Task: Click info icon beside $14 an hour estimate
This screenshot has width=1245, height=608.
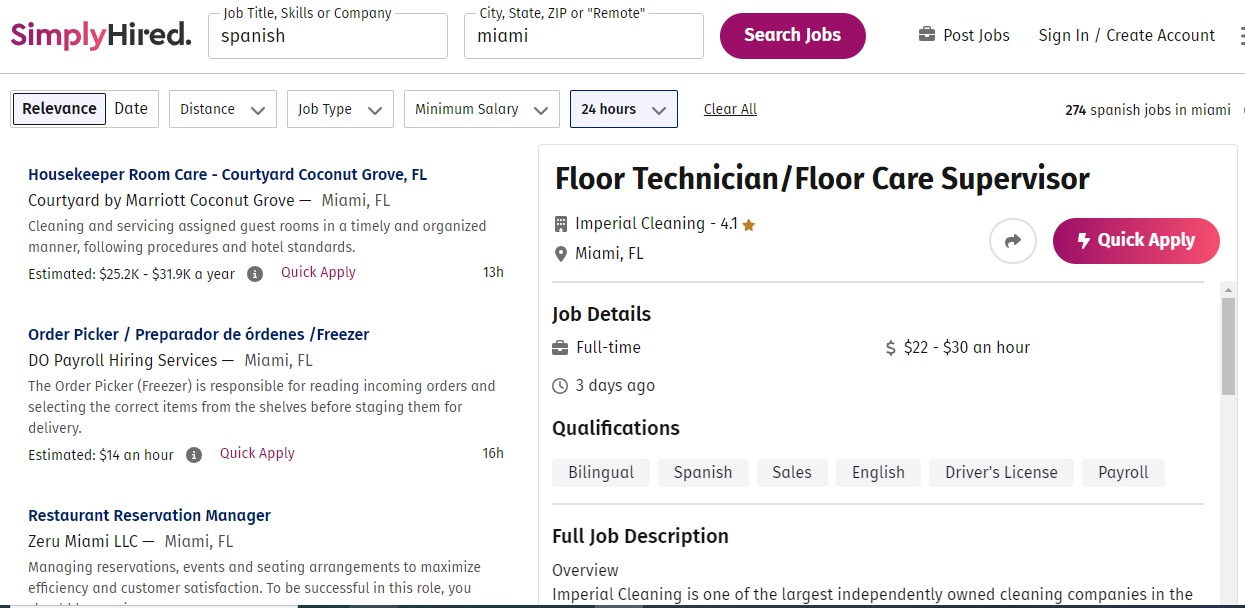Action: 194,454
